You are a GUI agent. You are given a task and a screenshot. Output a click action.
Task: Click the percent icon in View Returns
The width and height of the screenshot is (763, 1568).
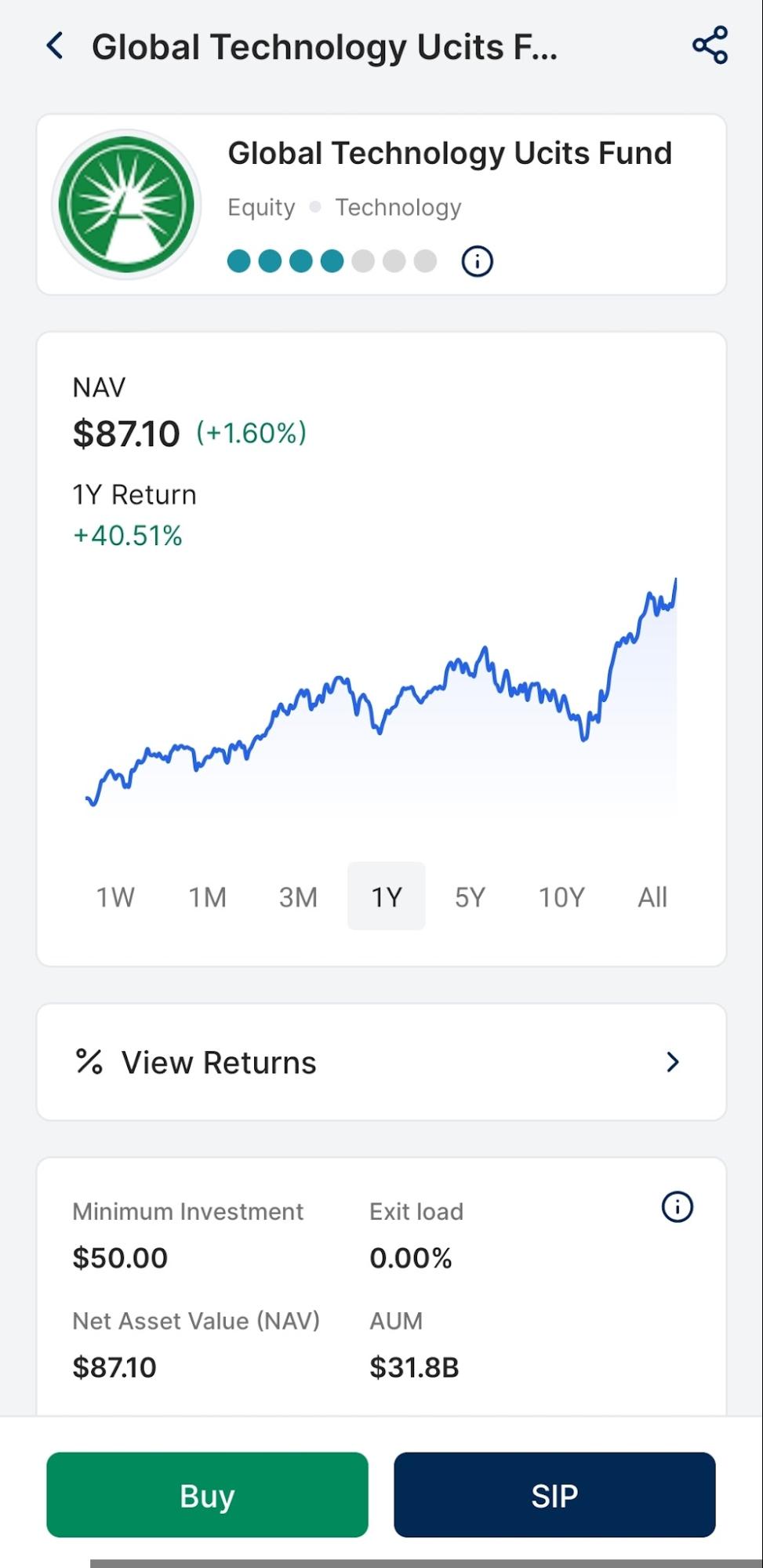point(89,1062)
